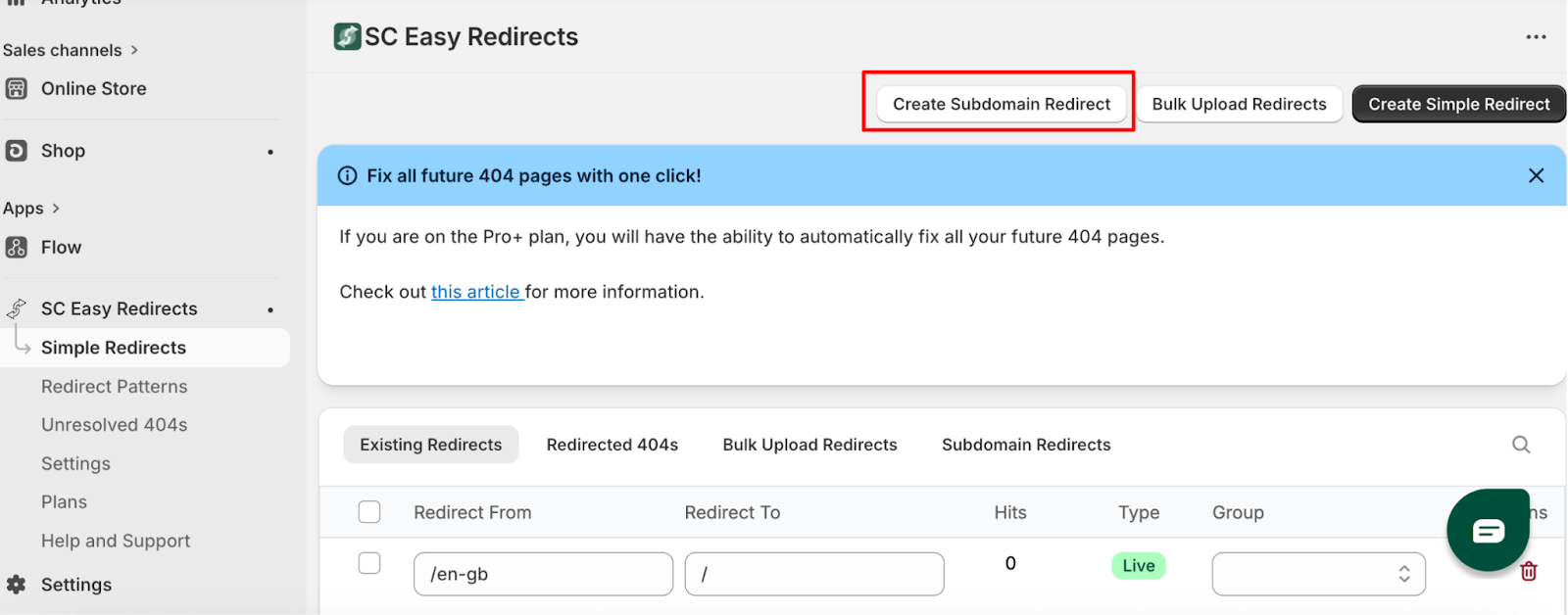
Task: Toggle the select-all checkbox in table header
Action: (x=369, y=512)
